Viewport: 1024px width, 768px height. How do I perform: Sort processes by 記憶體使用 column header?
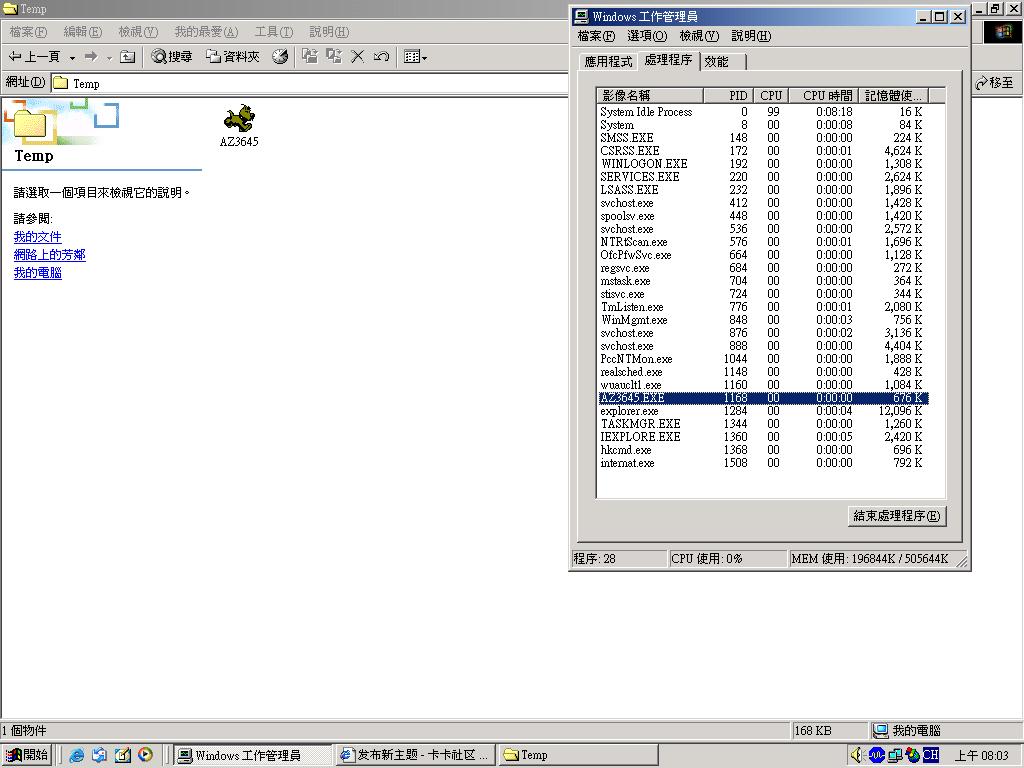tap(893, 95)
